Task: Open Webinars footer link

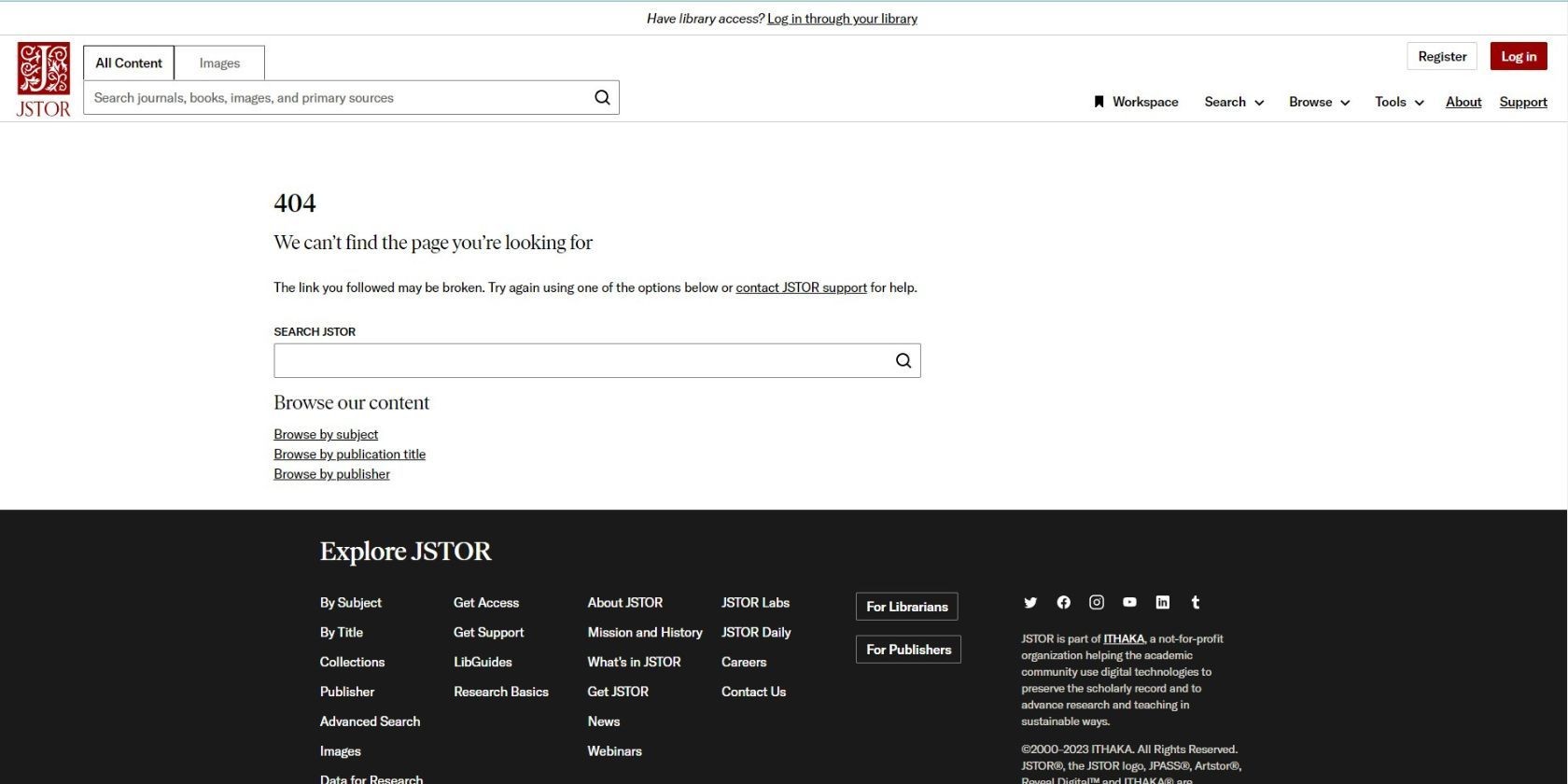Action: (614, 751)
